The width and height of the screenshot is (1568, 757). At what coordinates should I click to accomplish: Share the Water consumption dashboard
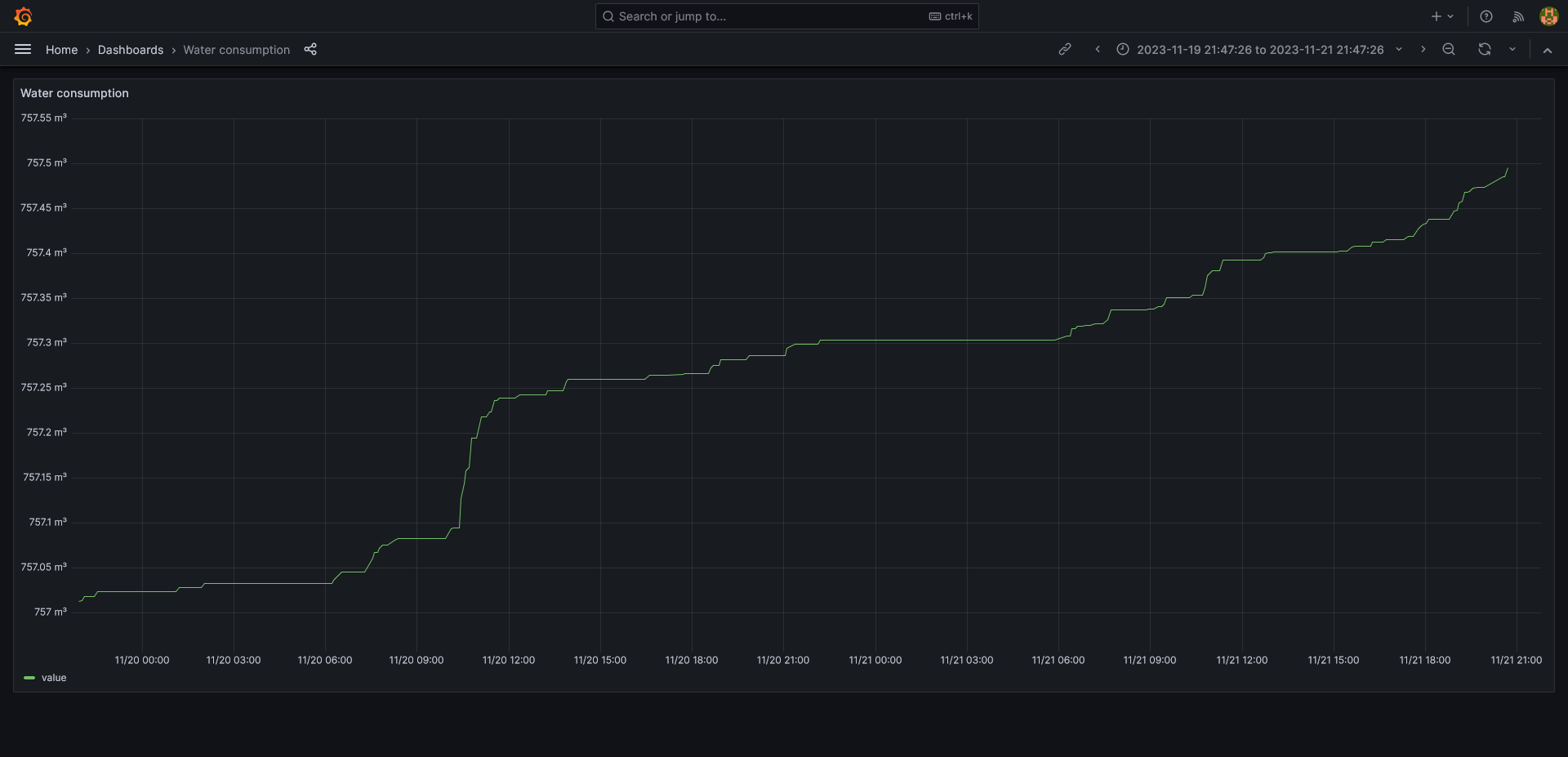[310, 50]
